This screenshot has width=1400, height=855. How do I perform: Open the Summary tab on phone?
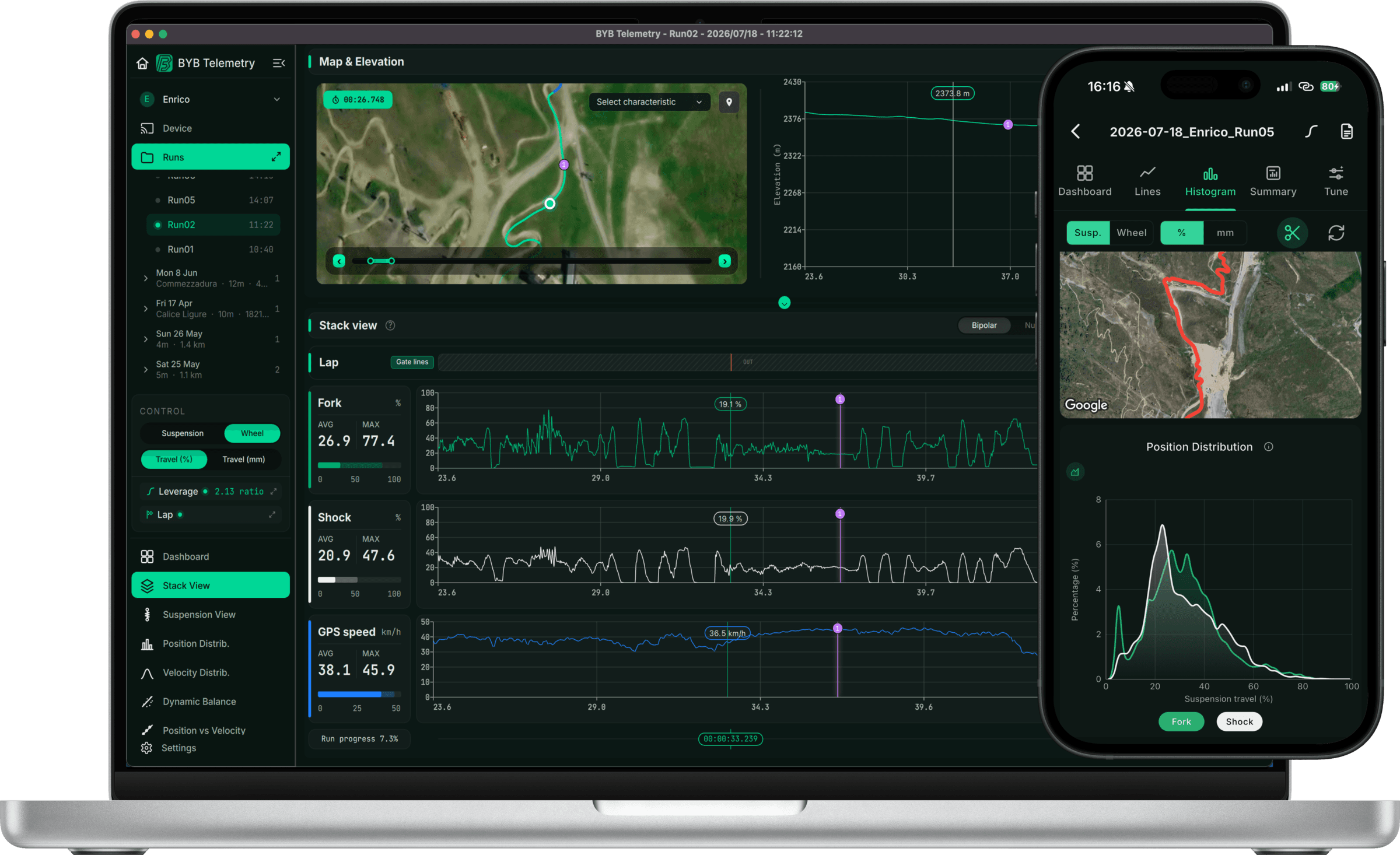click(x=1273, y=181)
